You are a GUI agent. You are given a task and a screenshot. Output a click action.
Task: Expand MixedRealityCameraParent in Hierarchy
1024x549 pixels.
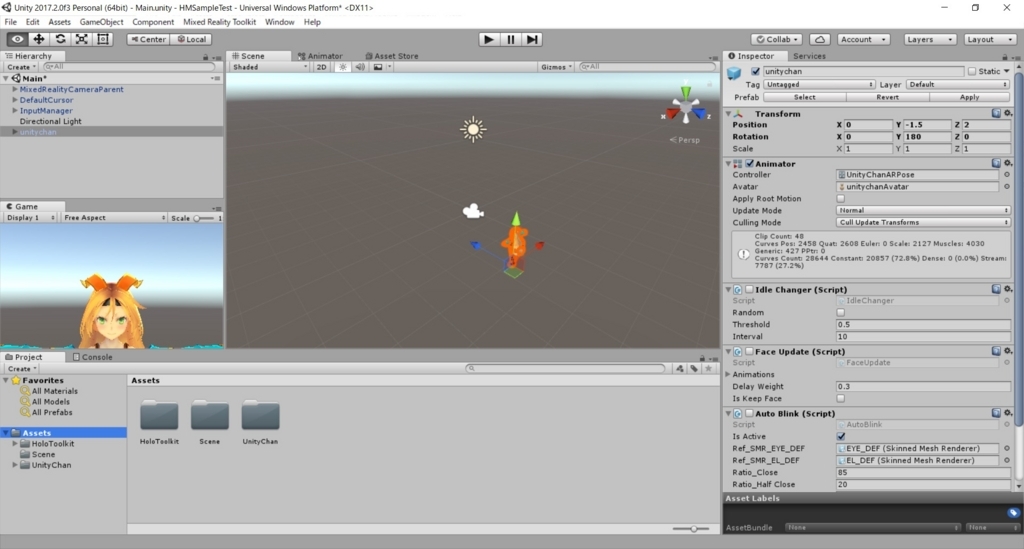click(x=14, y=89)
